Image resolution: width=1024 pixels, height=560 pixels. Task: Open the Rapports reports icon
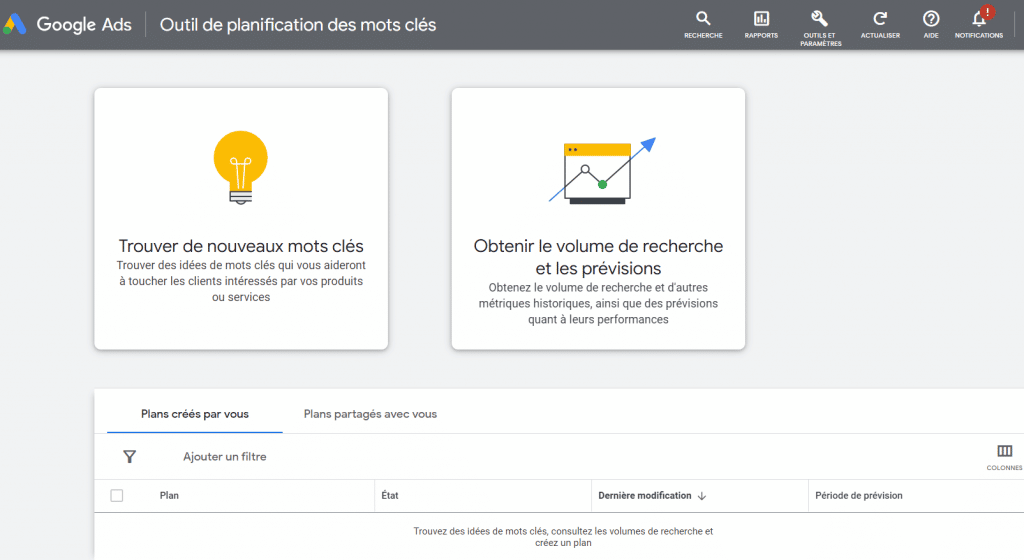pos(761,19)
